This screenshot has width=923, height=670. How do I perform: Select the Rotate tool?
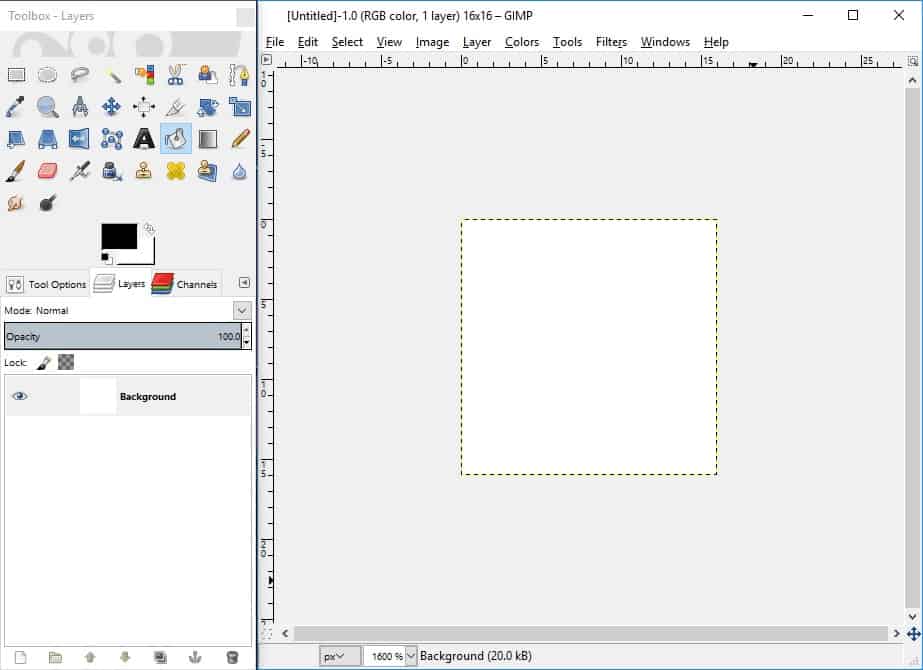[x=207, y=107]
